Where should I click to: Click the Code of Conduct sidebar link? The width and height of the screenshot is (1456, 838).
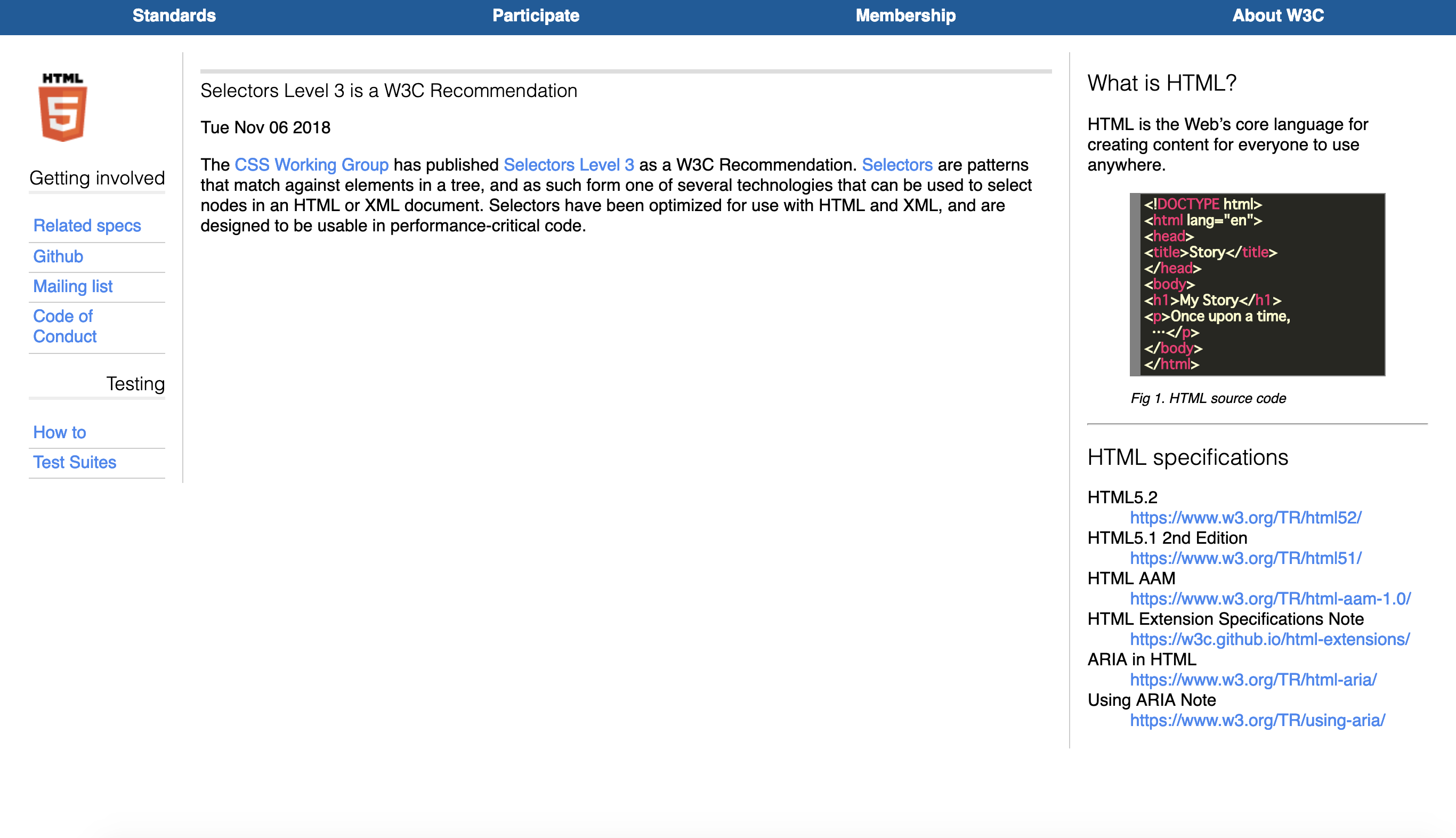[64, 326]
